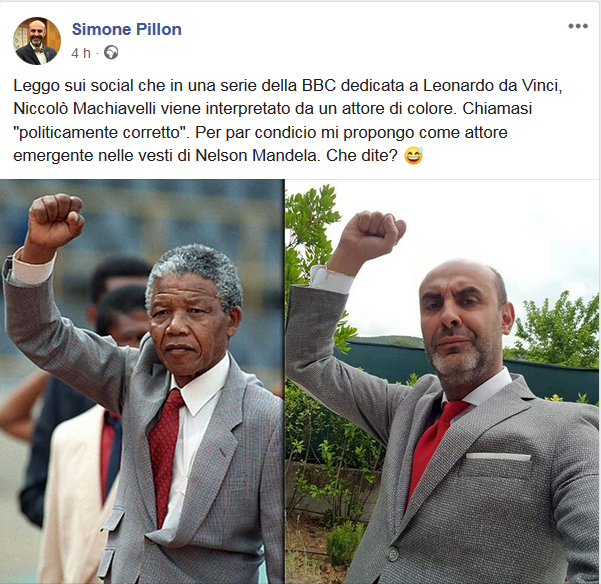Open the Simone Pillon profile name link
This screenshot has width=601, height=584.
point(126,29)
